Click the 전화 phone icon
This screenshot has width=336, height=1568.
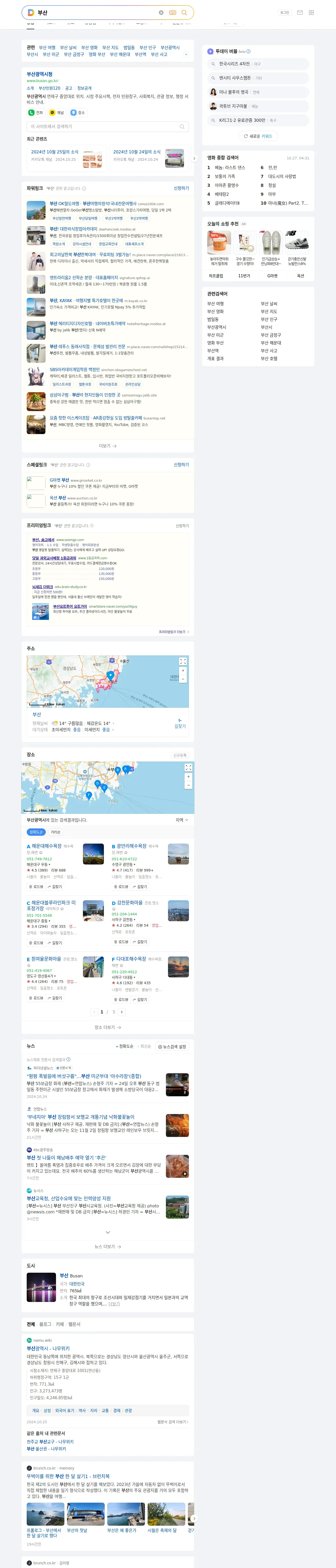click(31, 113)
